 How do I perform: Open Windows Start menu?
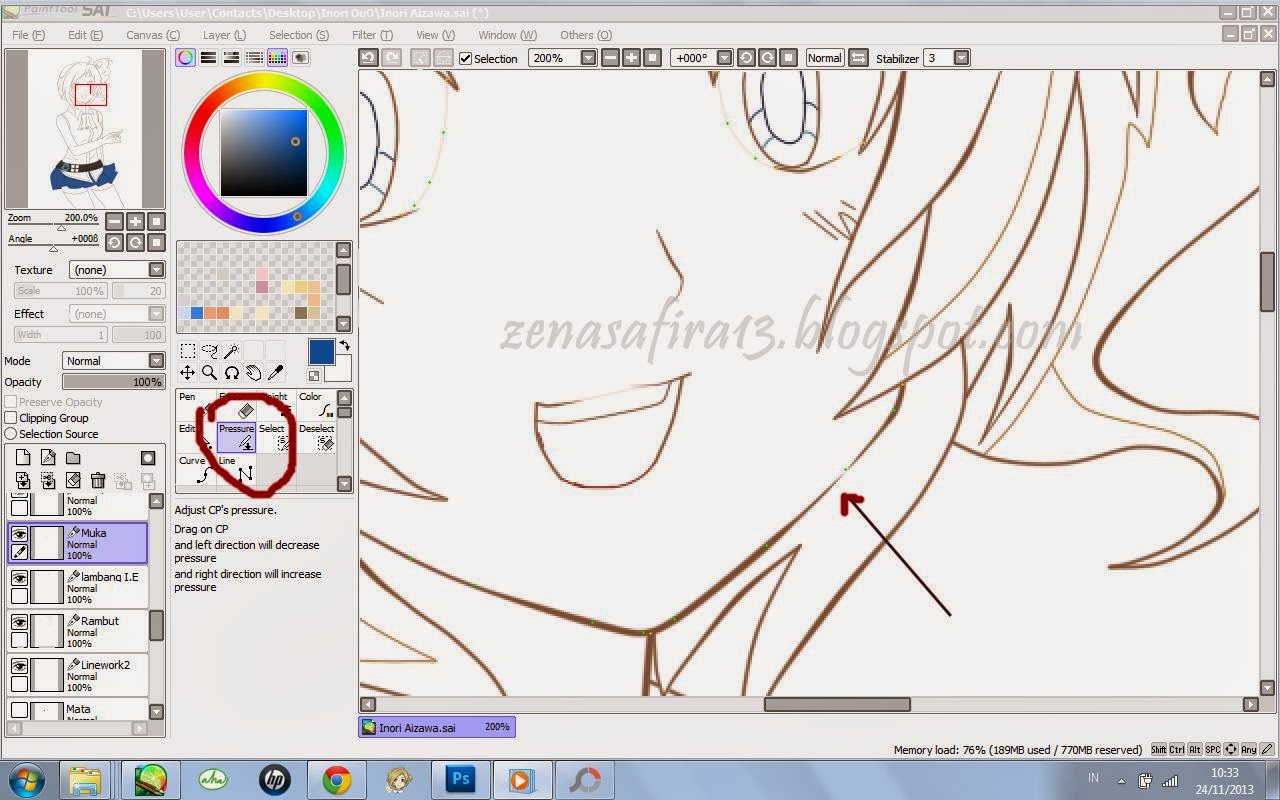click(25, 779)
